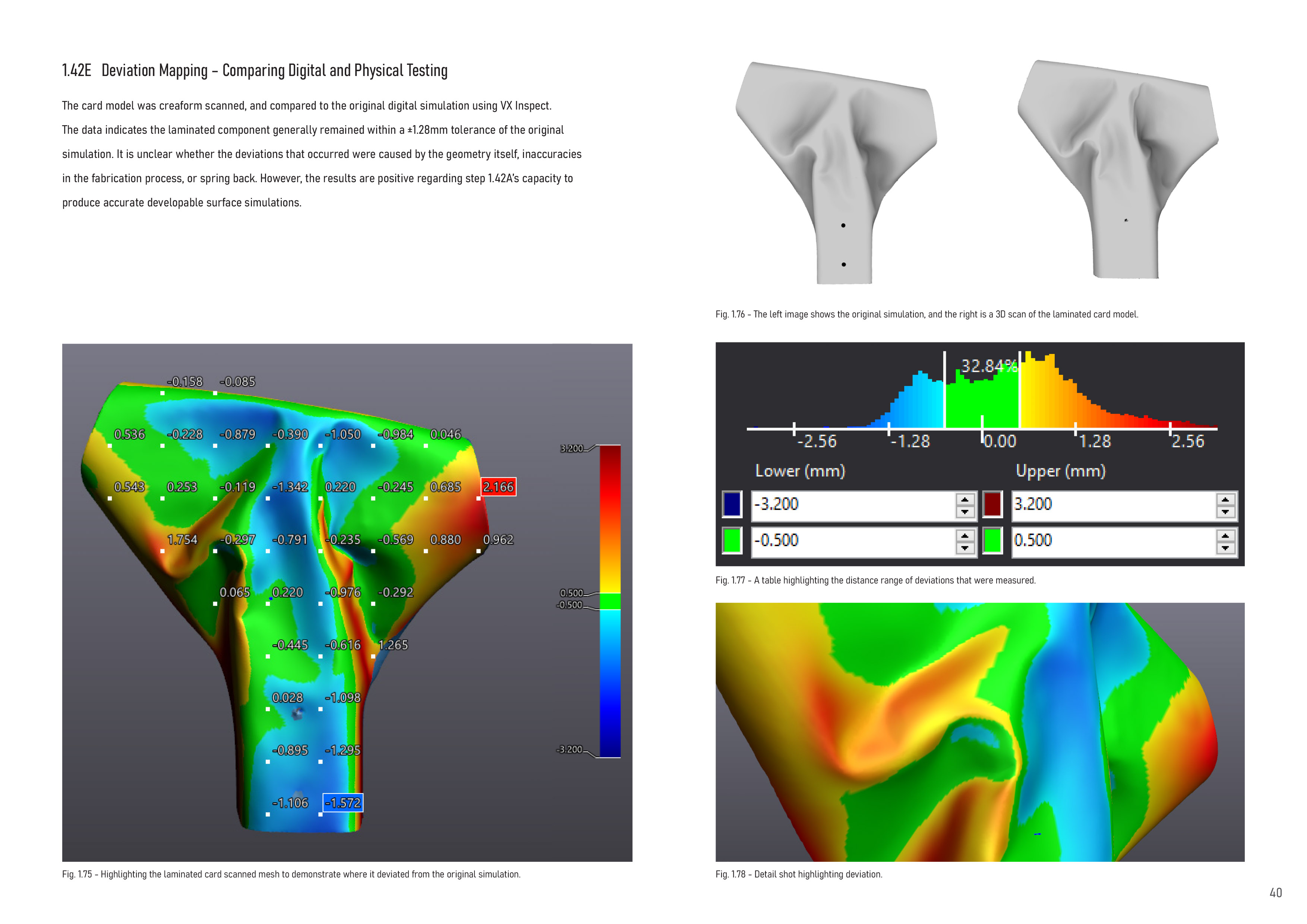Click the -1.050 deviation annotation
Viewport: 1307px width, 924px height.
343,434
